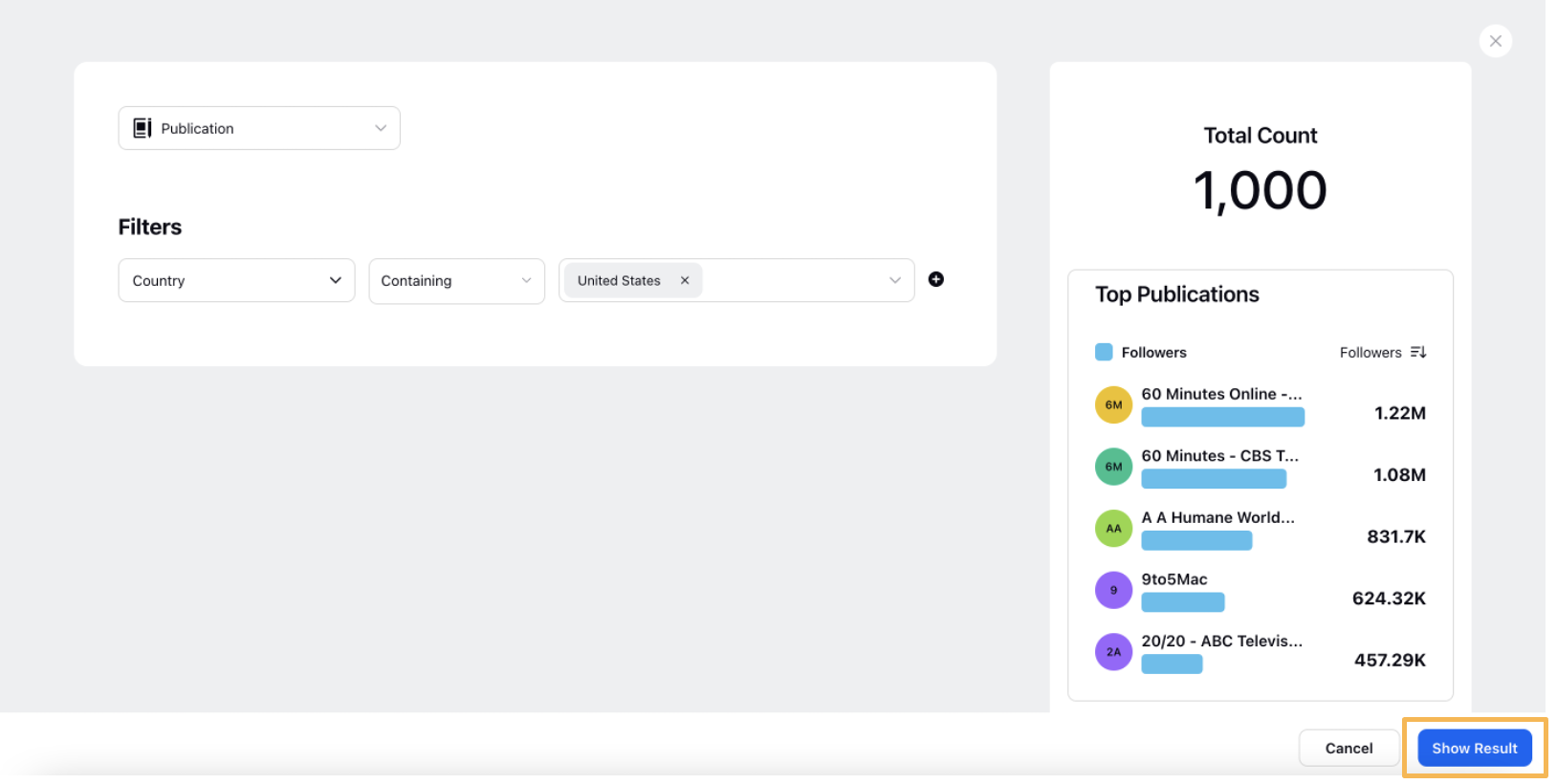
Task: Select the '60 Minutes - CBS T...' name
Action: (1219, 456)
